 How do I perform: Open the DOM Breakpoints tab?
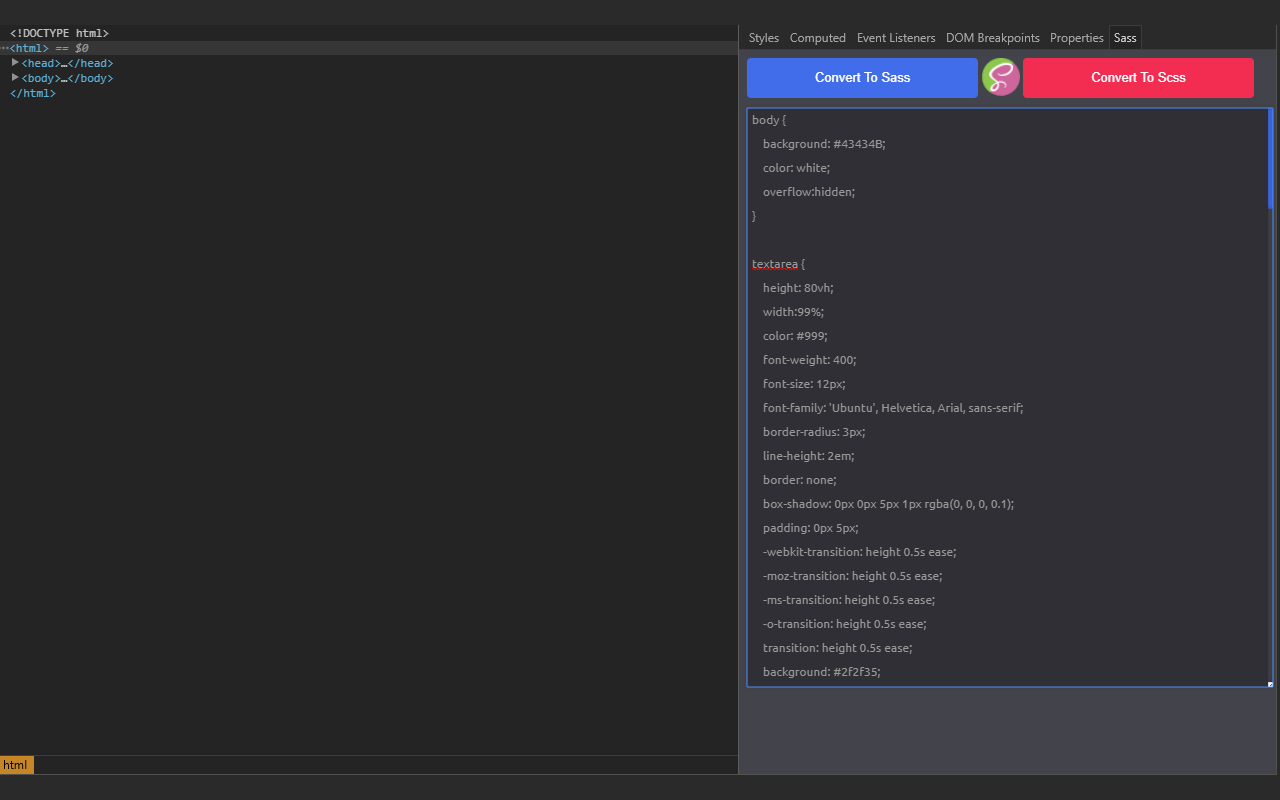(992, 37)
